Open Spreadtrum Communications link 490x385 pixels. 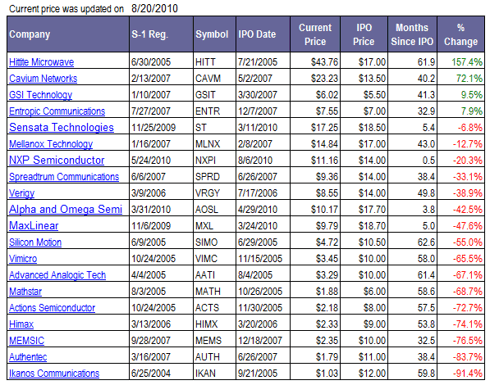tap(64, 177)
